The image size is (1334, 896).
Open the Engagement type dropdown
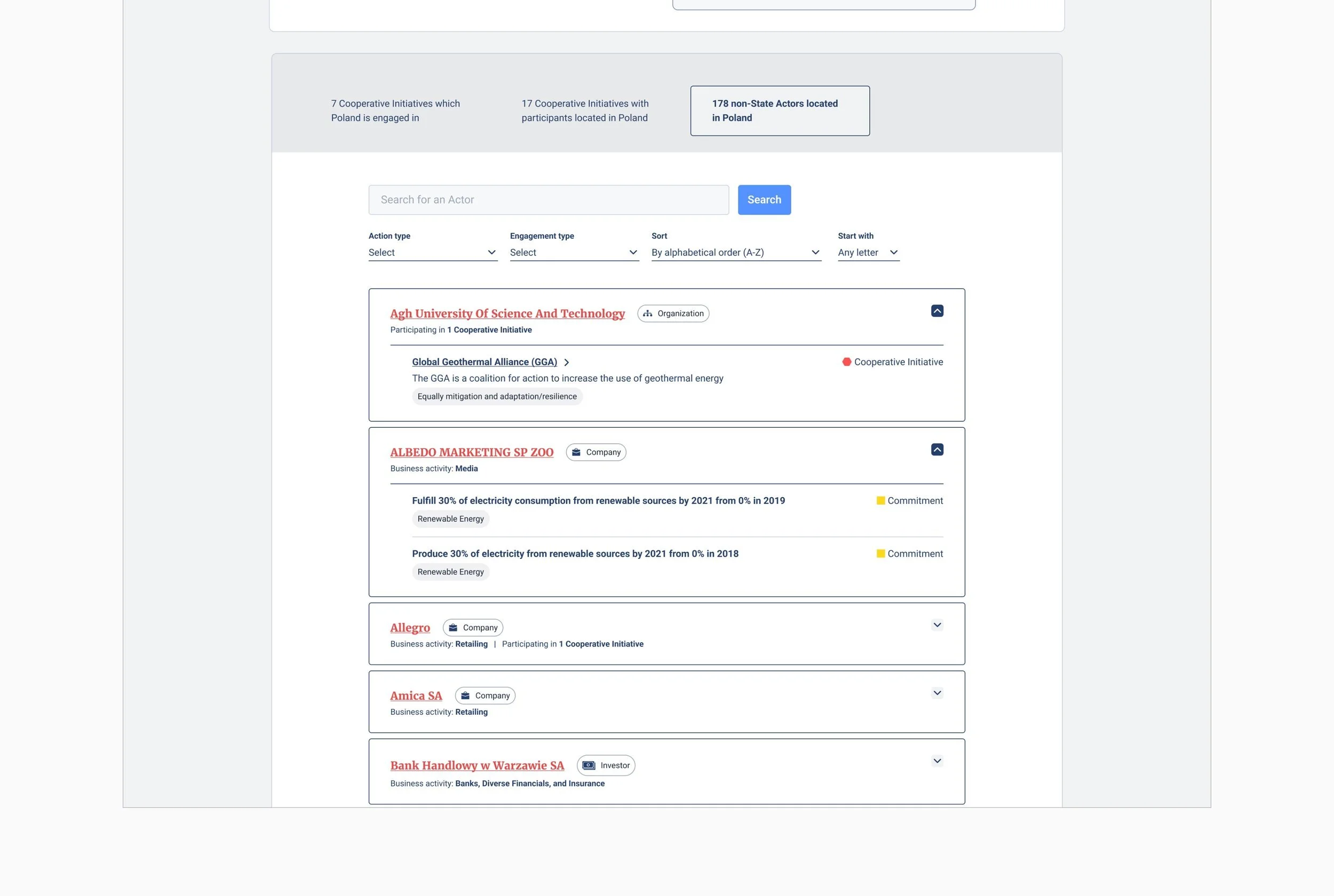(x=574, y=253)
